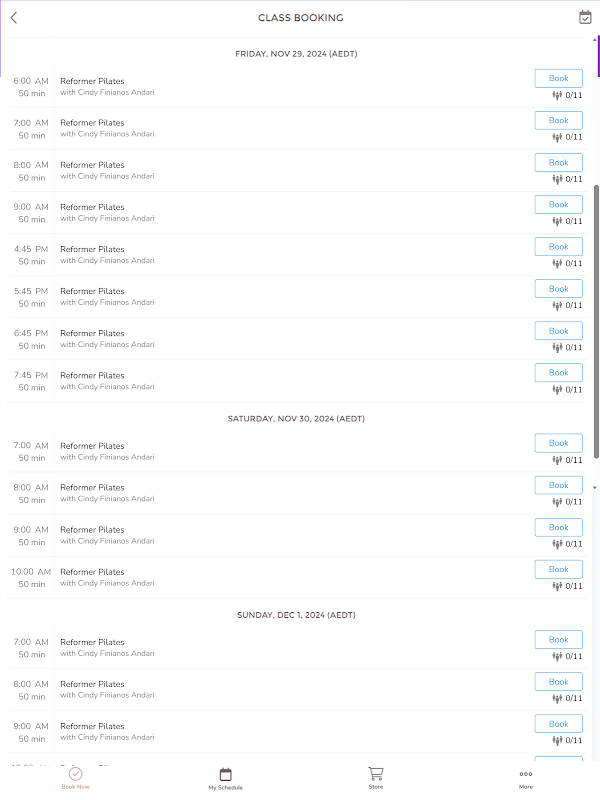The width and height of the screenshot is (600, 800).
Task: Open the My Schedule calendar icon
Action: tap(225, 774)
